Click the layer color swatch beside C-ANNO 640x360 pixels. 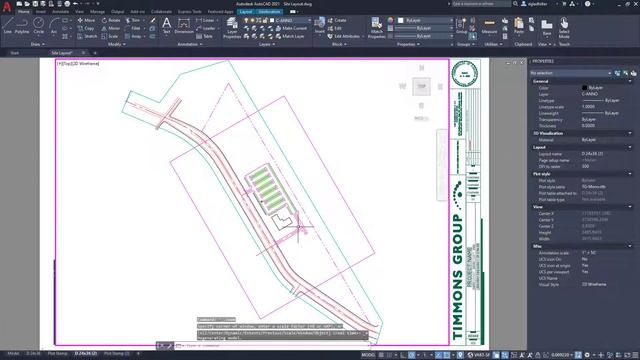click(272, 20)
